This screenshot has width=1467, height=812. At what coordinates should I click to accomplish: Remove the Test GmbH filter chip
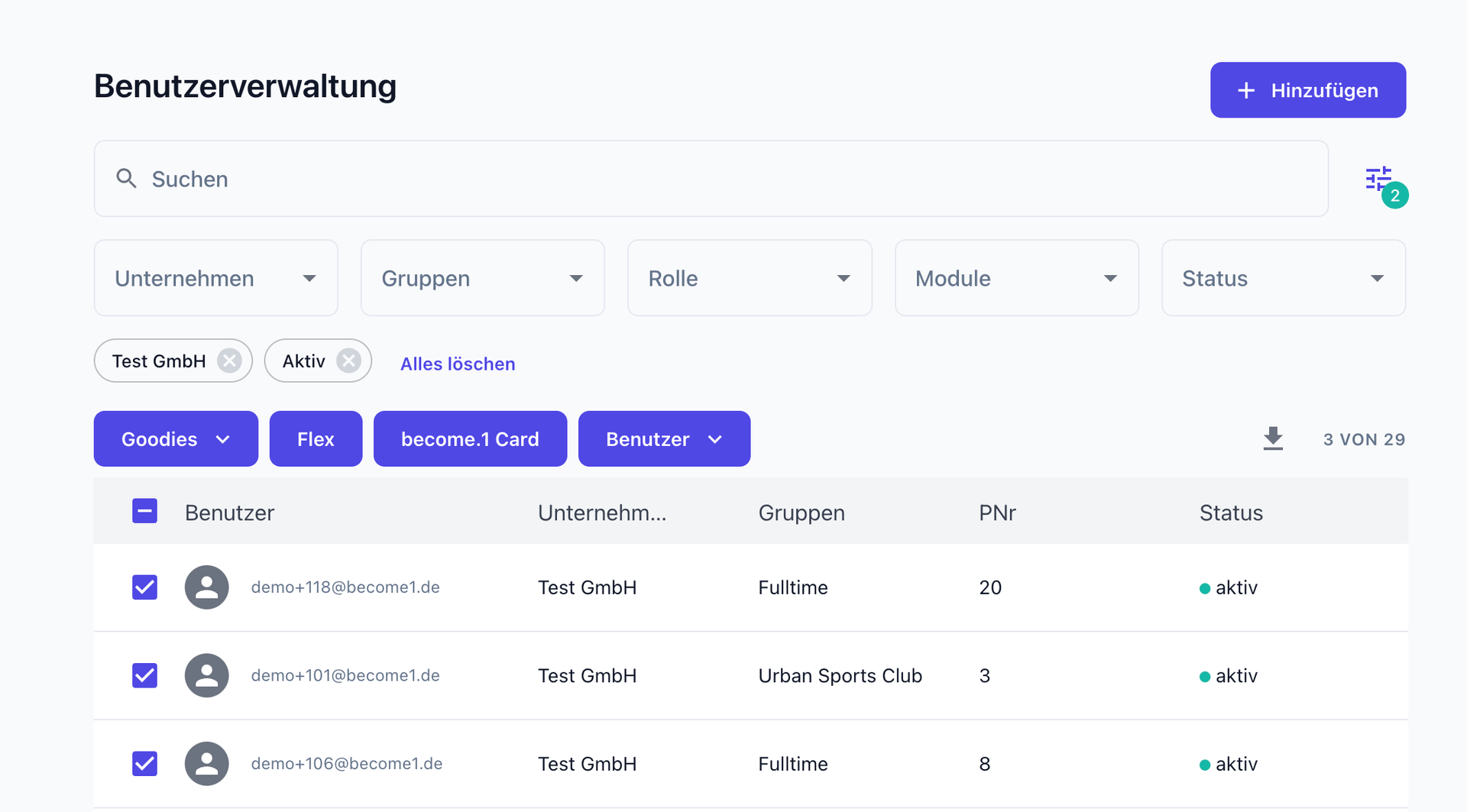tap(229, 361)
